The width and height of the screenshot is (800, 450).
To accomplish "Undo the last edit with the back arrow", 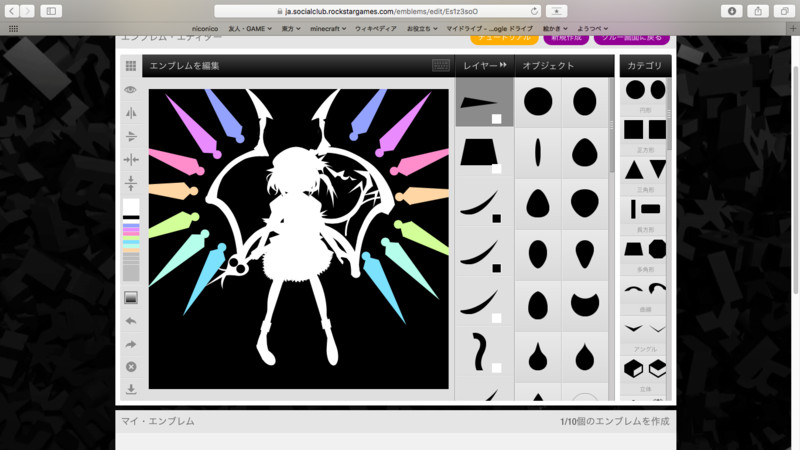I will pos(131,321).
